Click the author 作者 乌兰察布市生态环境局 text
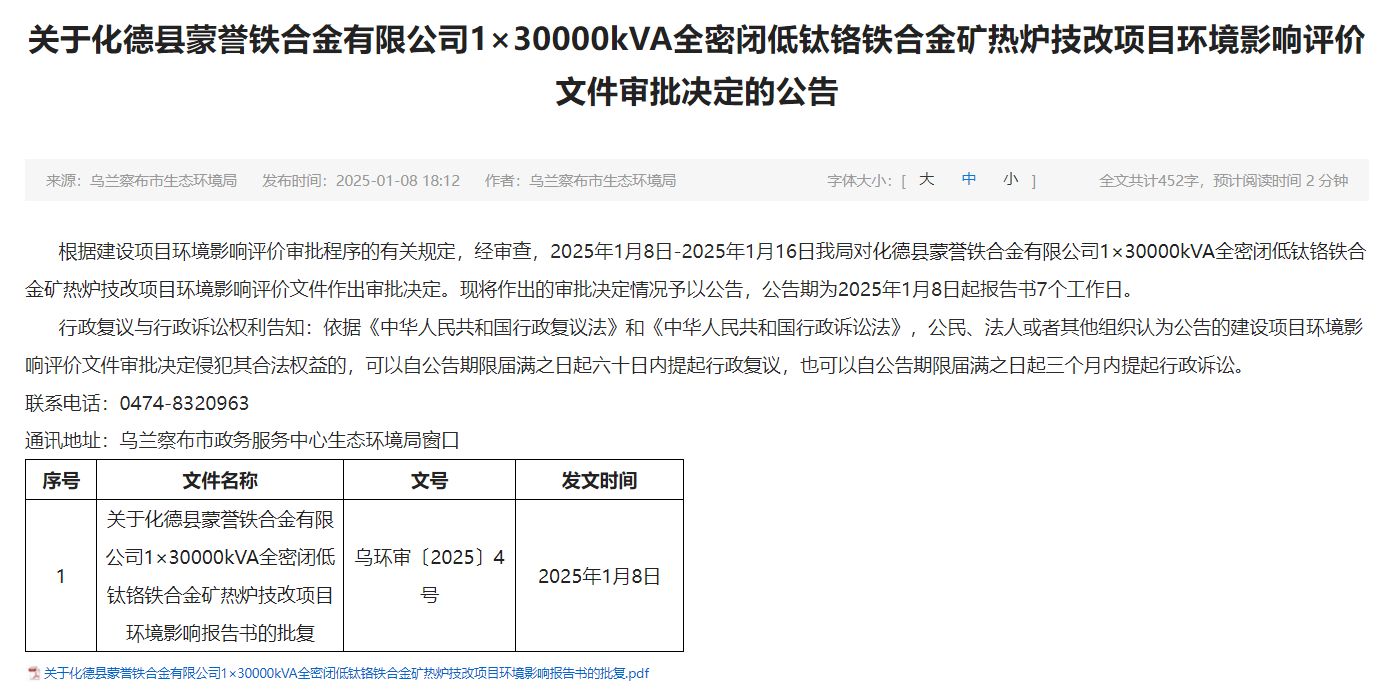The image size is (1400, 691). pos(580,181)
